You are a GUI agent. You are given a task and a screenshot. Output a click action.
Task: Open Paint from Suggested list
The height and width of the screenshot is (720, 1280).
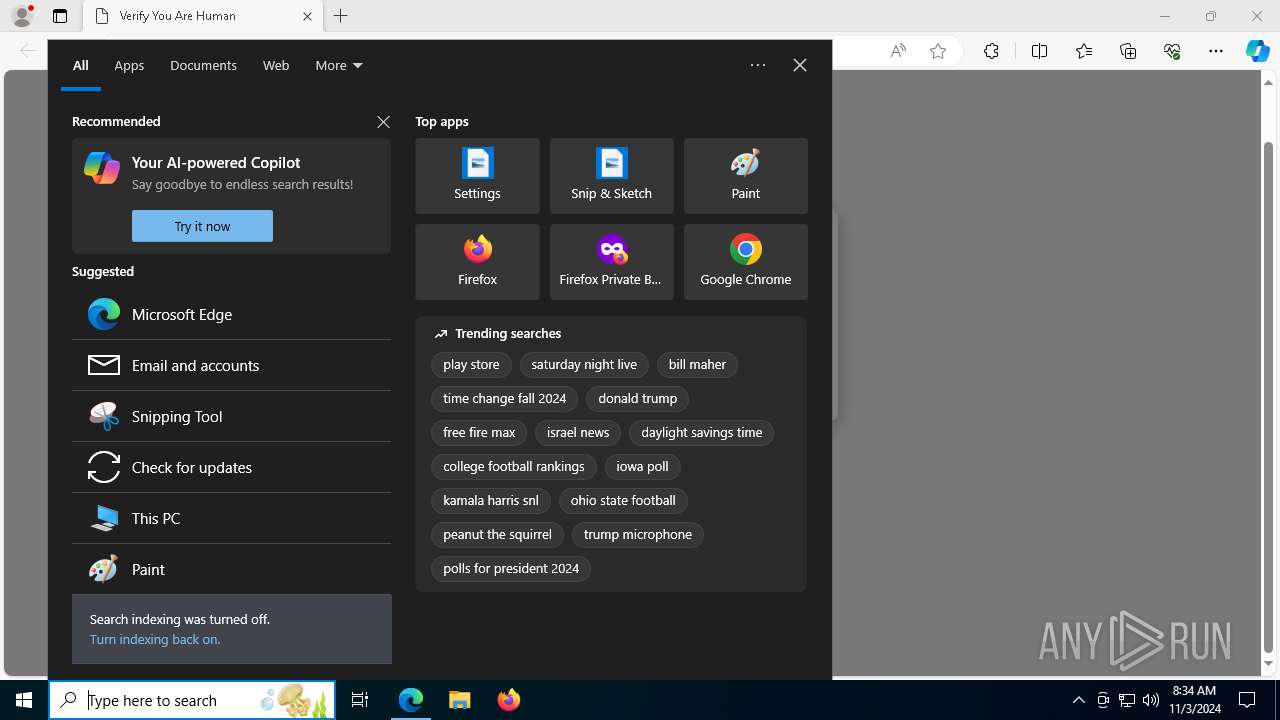(x=231, y=569)
